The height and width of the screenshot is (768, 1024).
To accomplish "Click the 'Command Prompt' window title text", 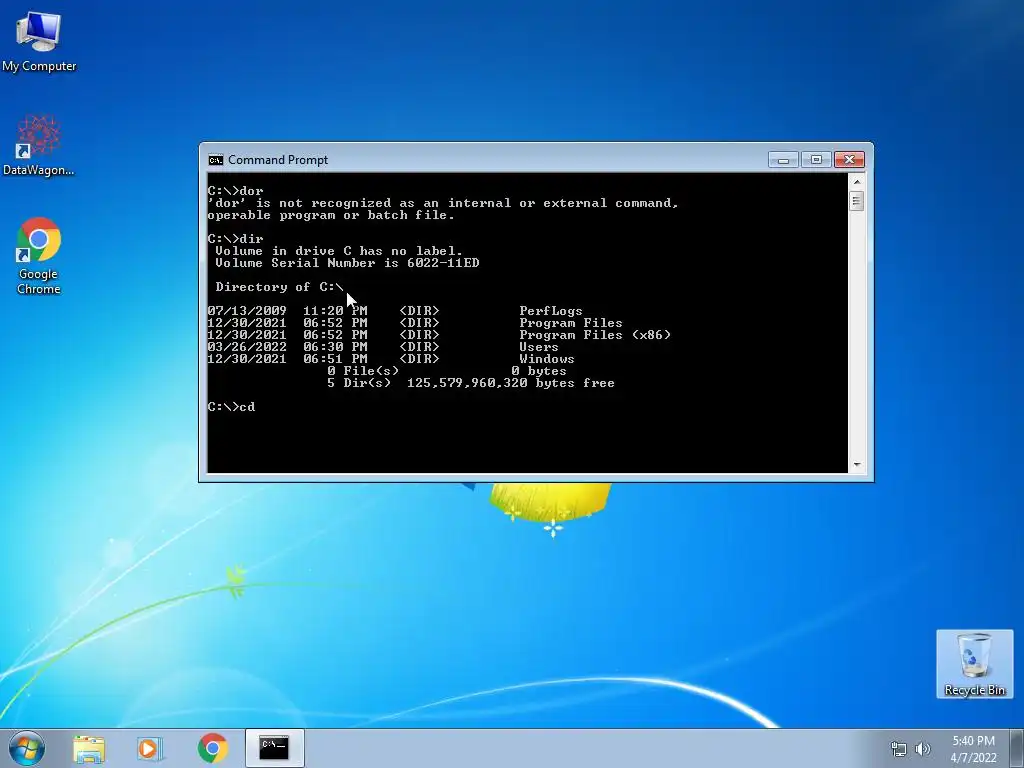I will pos(278,160).
